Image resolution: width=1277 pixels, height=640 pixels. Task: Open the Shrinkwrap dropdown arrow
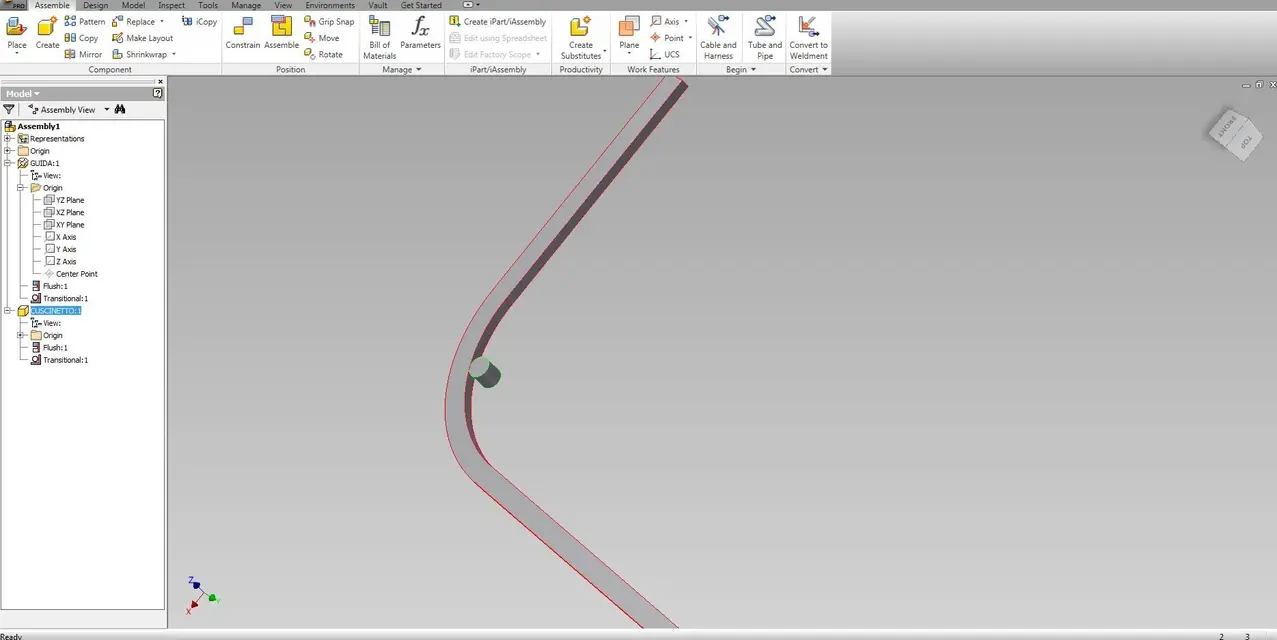(174, 54)
